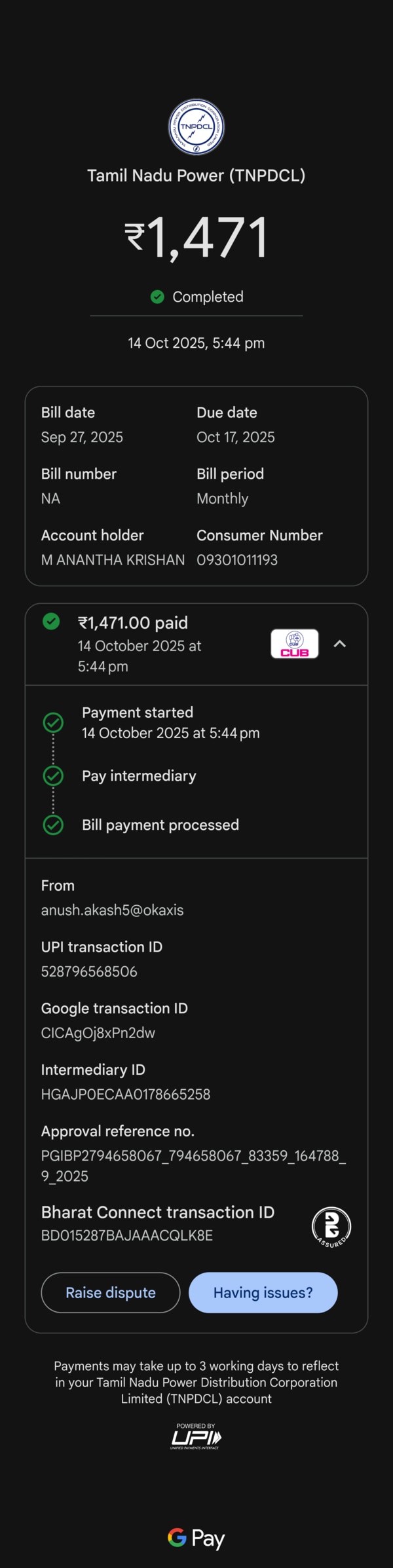Click the green Completed checkmark icon
This screenshot has height=1568, width=393.
pos(157,297)
